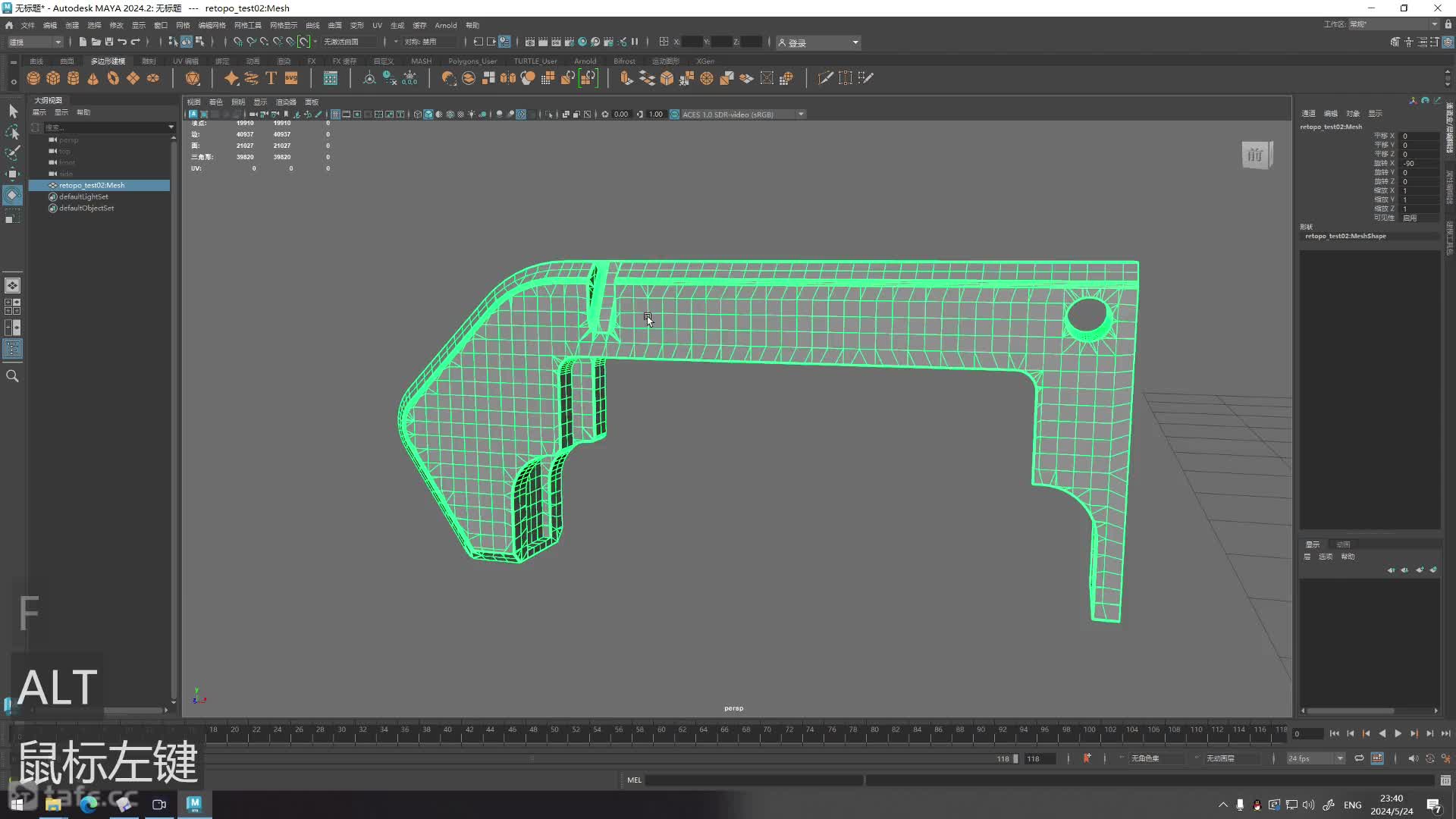The image size is (1456, 819).
Task: Click the Undo icon in status line
Action: (x=122, y=42)
